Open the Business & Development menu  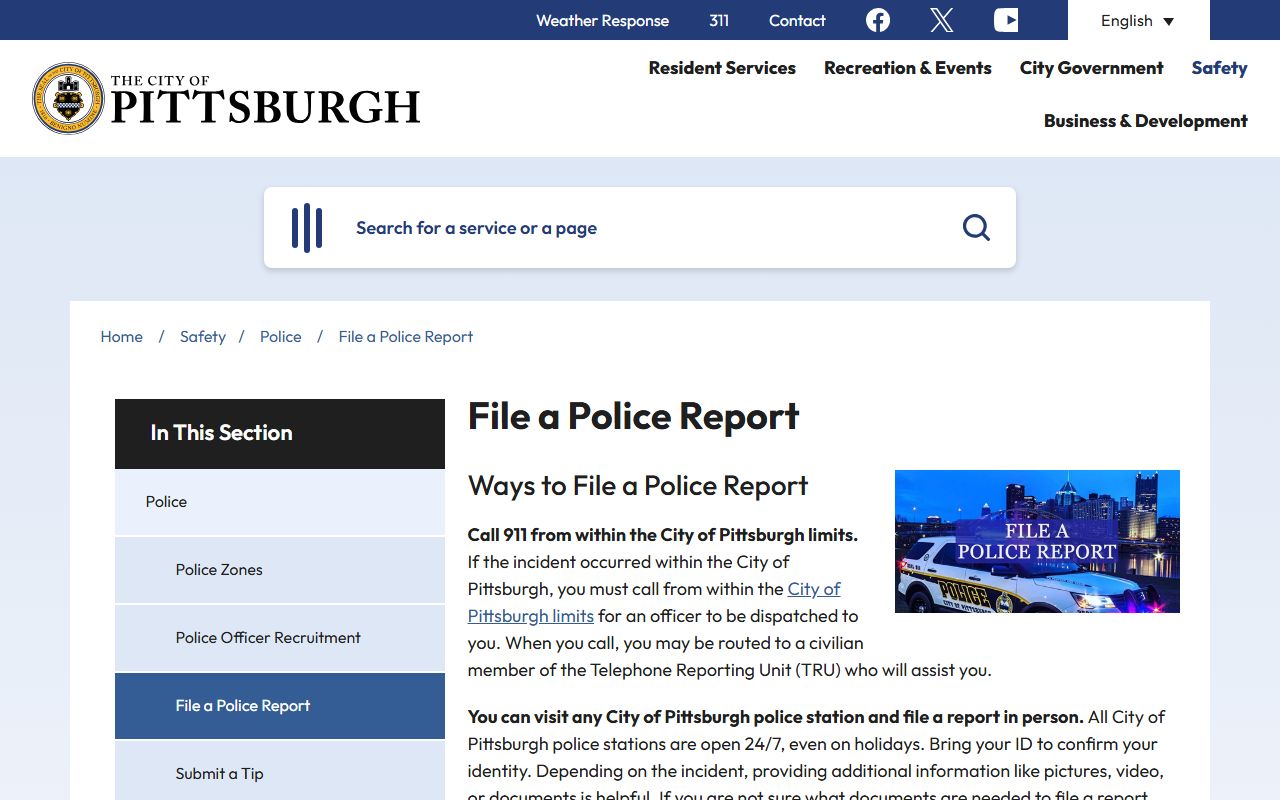click(x=1146, y=121)
